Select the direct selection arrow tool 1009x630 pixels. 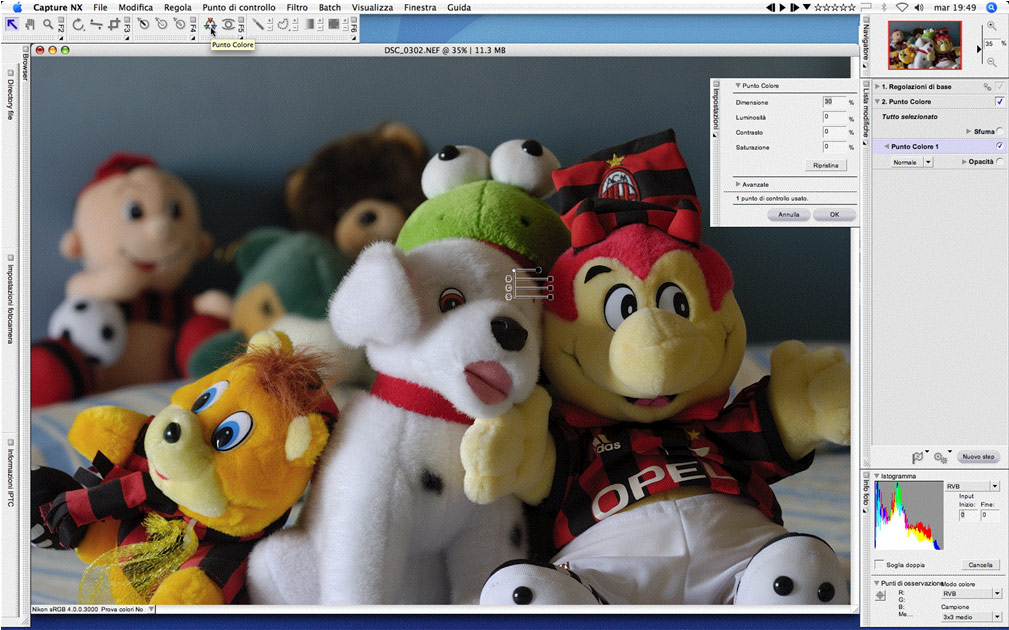coord(12,25)
